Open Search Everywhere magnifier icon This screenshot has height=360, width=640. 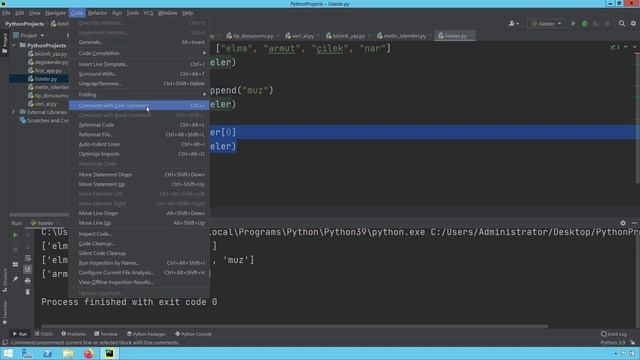click(x=622, y=24)
